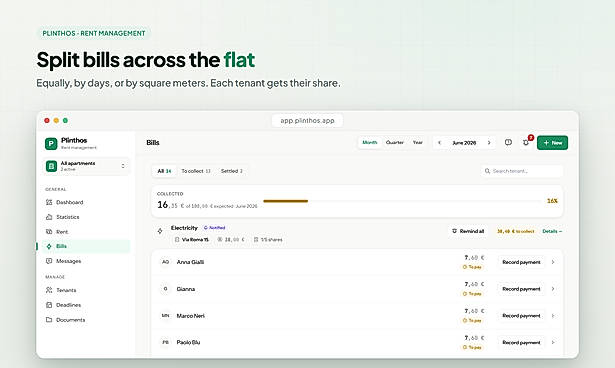Expand Marco Neri row chevron

pyautogui.click(x=553, y=315)
